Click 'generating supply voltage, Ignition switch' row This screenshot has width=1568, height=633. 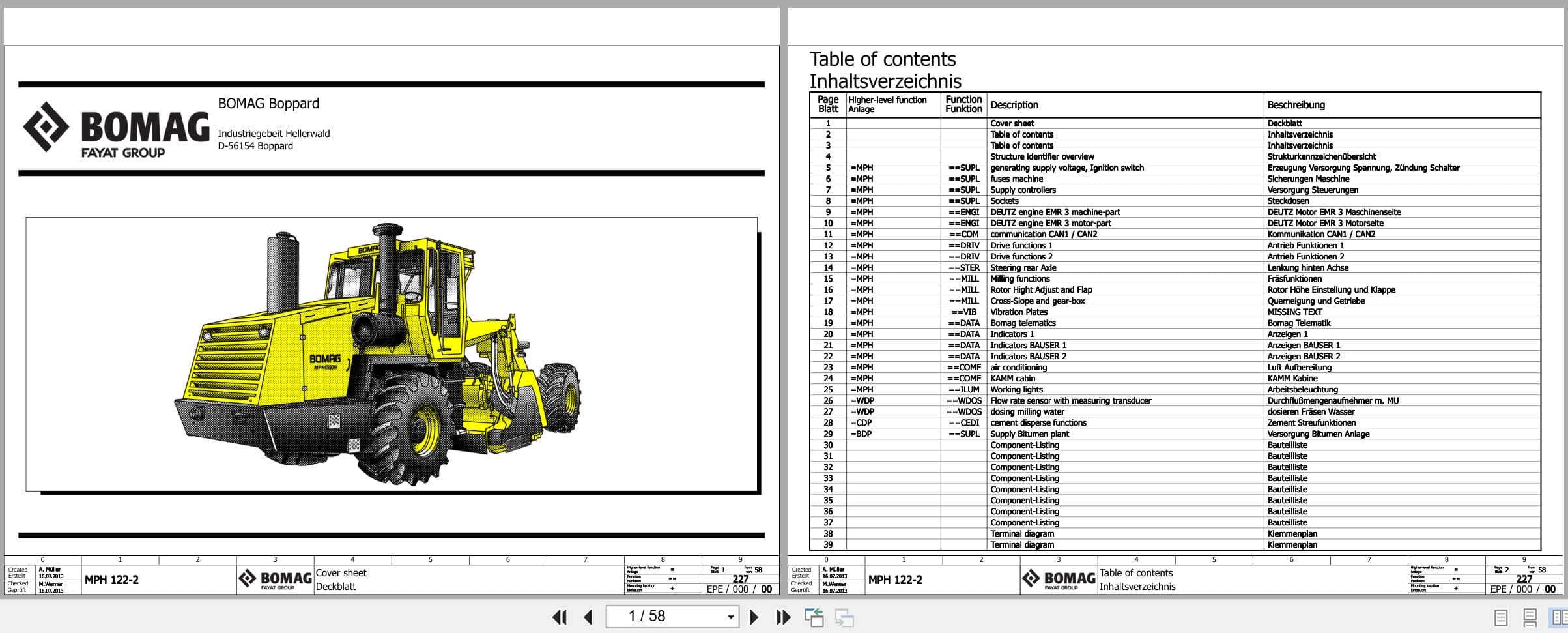click(x=1067, y=168)
